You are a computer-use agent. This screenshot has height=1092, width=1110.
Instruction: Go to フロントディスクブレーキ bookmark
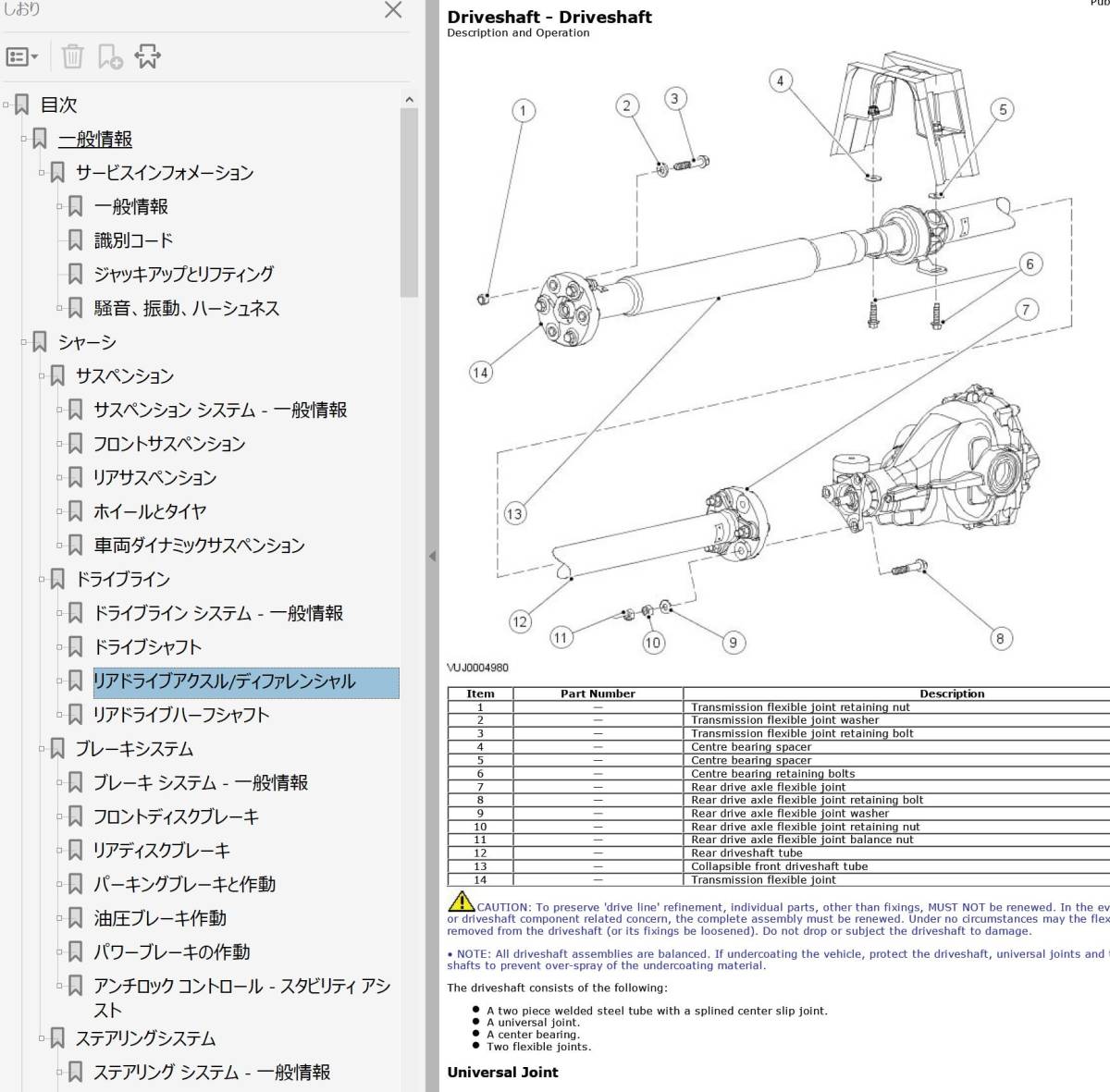pyautogui.click(x=176, y=817)
